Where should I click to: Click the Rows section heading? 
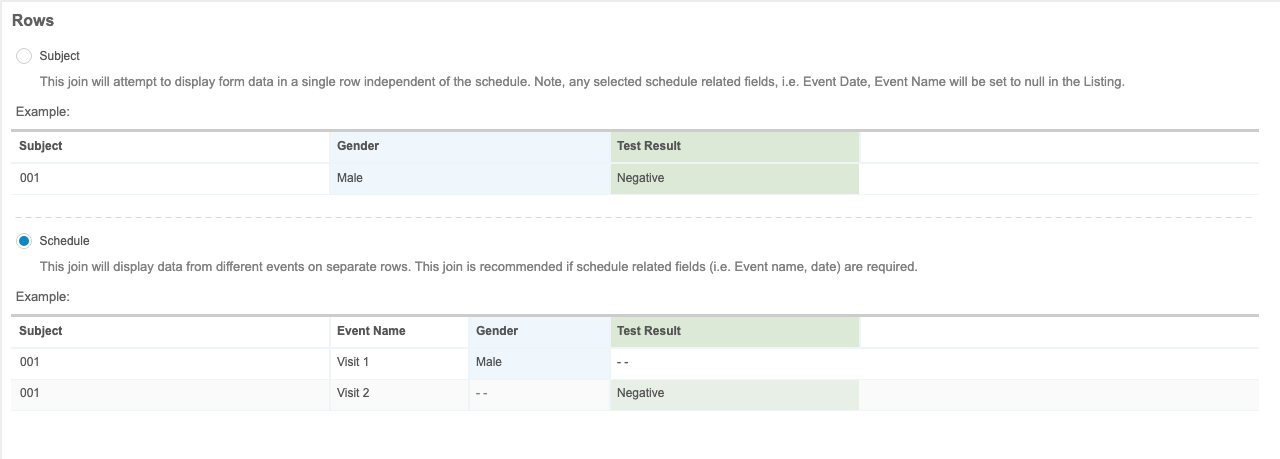click(x=33, y=20)
